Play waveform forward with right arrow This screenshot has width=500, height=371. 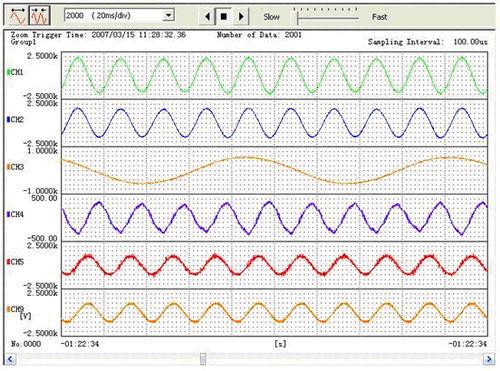[x=241, y=16]
